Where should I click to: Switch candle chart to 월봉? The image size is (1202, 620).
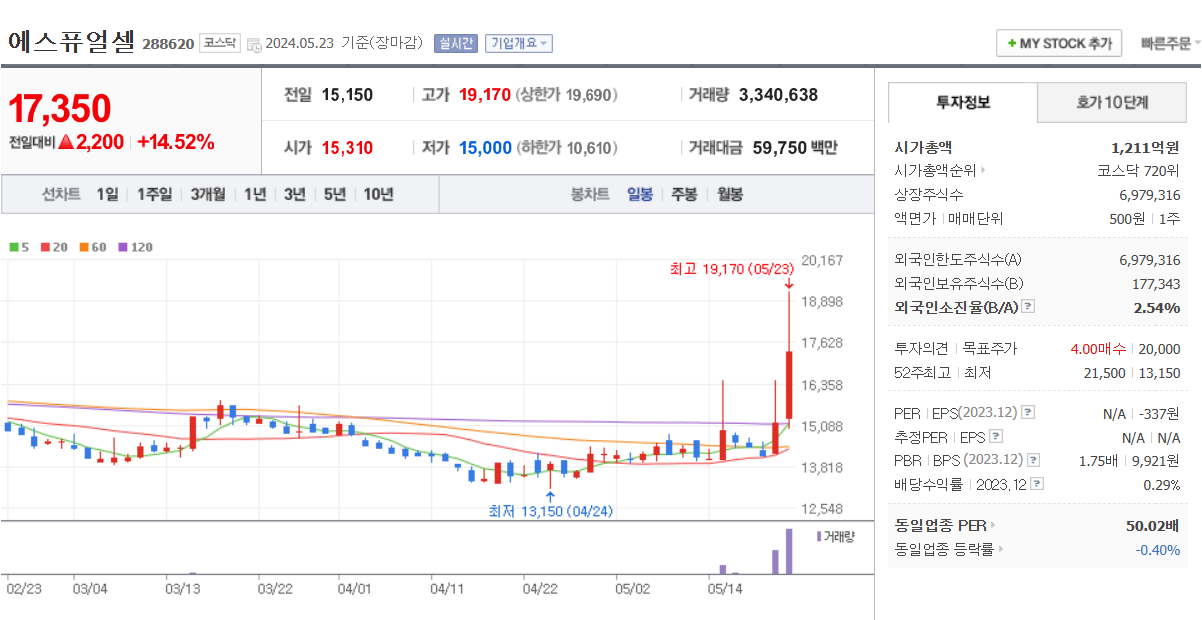(x=730, y=194)
